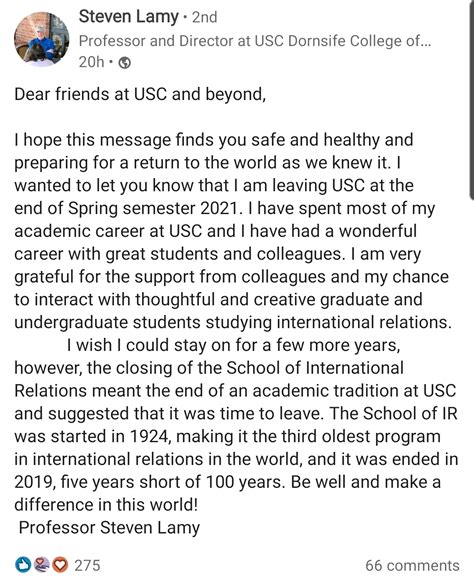Click the 'difference in this world!' line
Image resolution: width=474 pixels, height=583 pixels.
tap(106, 505)
